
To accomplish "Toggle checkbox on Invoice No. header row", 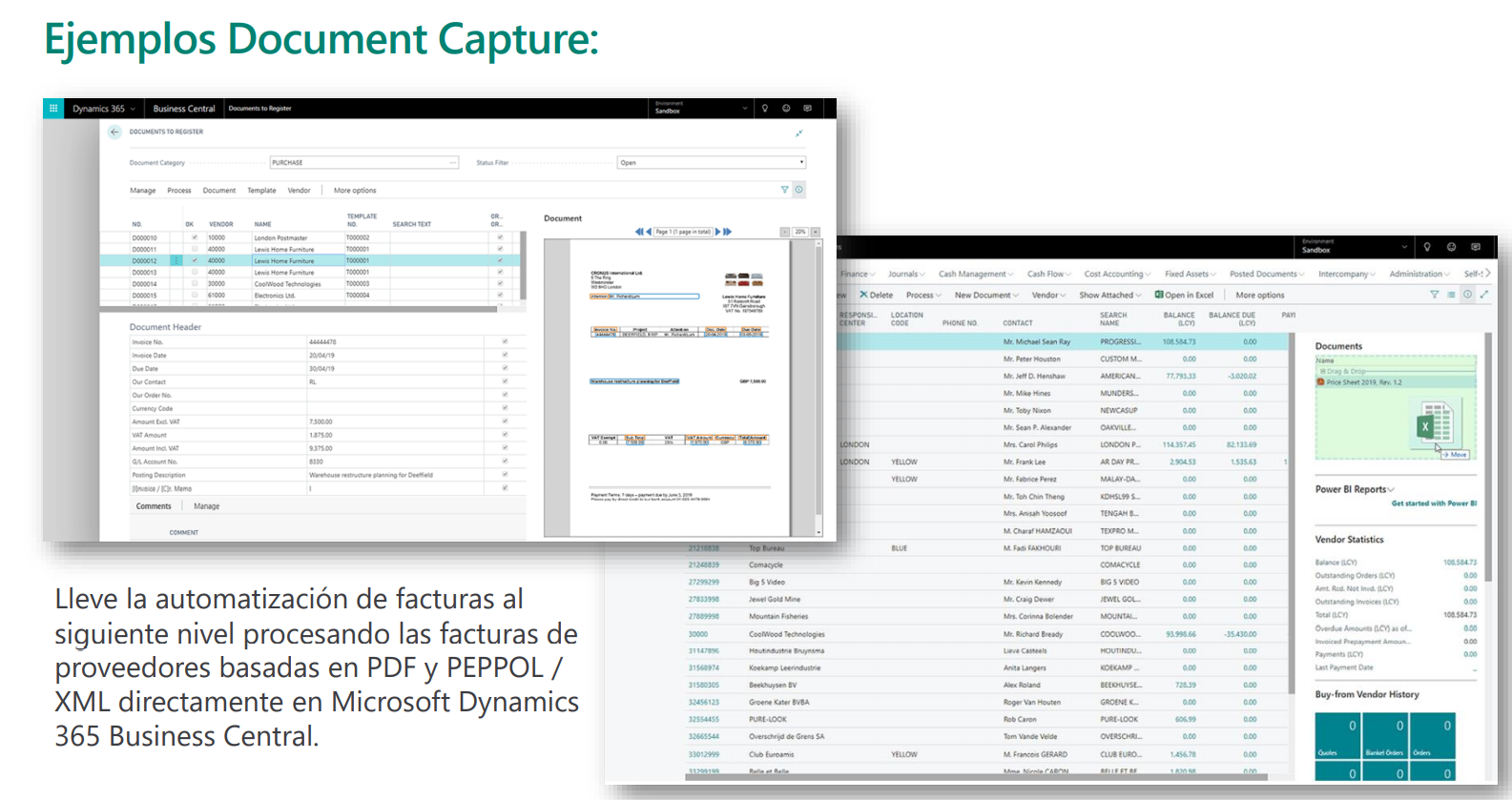I will 505,341.
